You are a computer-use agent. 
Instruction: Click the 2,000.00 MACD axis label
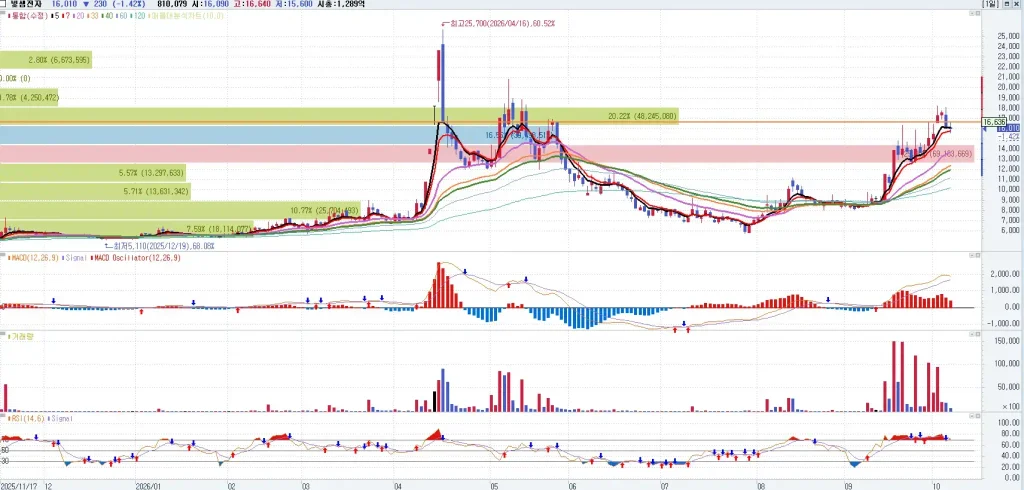click(1005, 274)
